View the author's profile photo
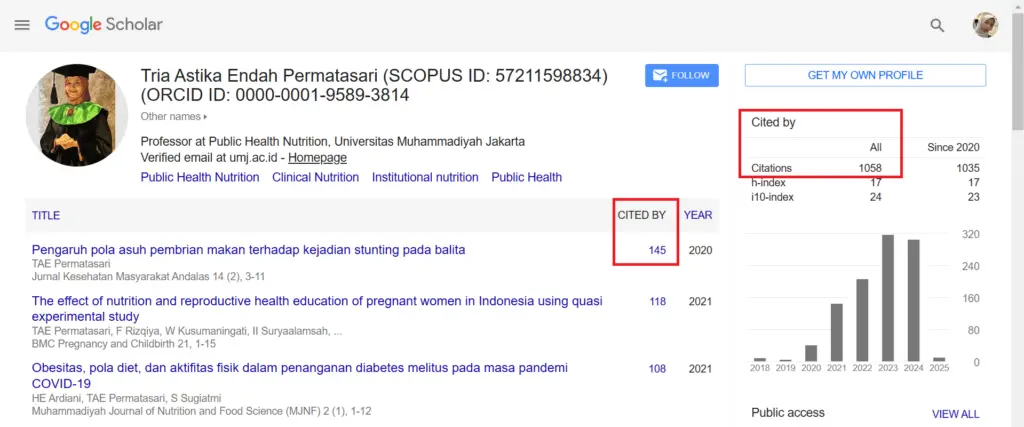 coord(76,115)
